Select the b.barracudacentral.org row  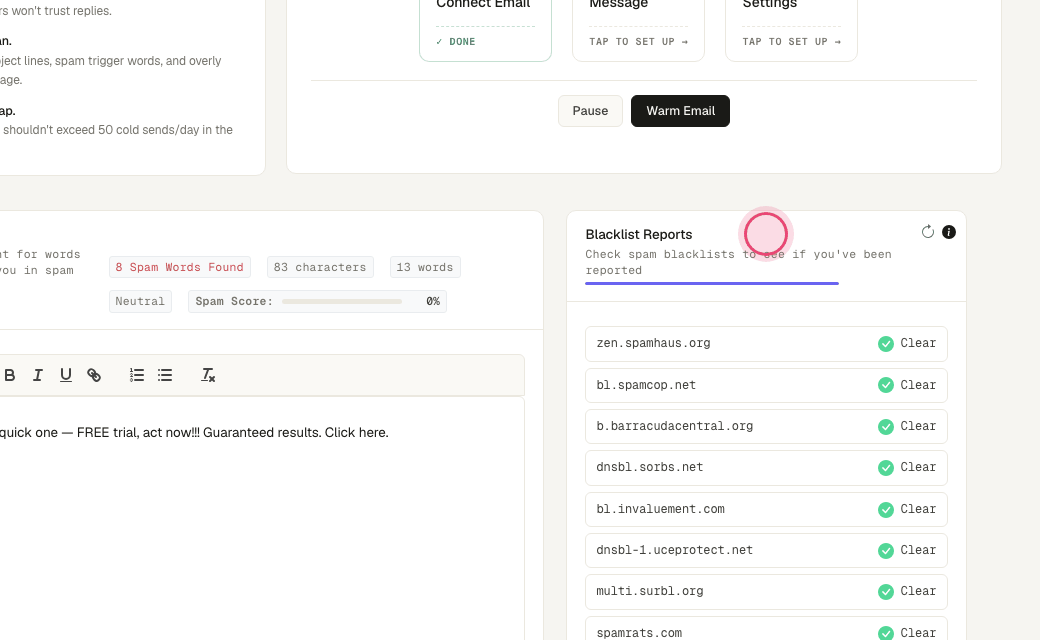point(766,426)
